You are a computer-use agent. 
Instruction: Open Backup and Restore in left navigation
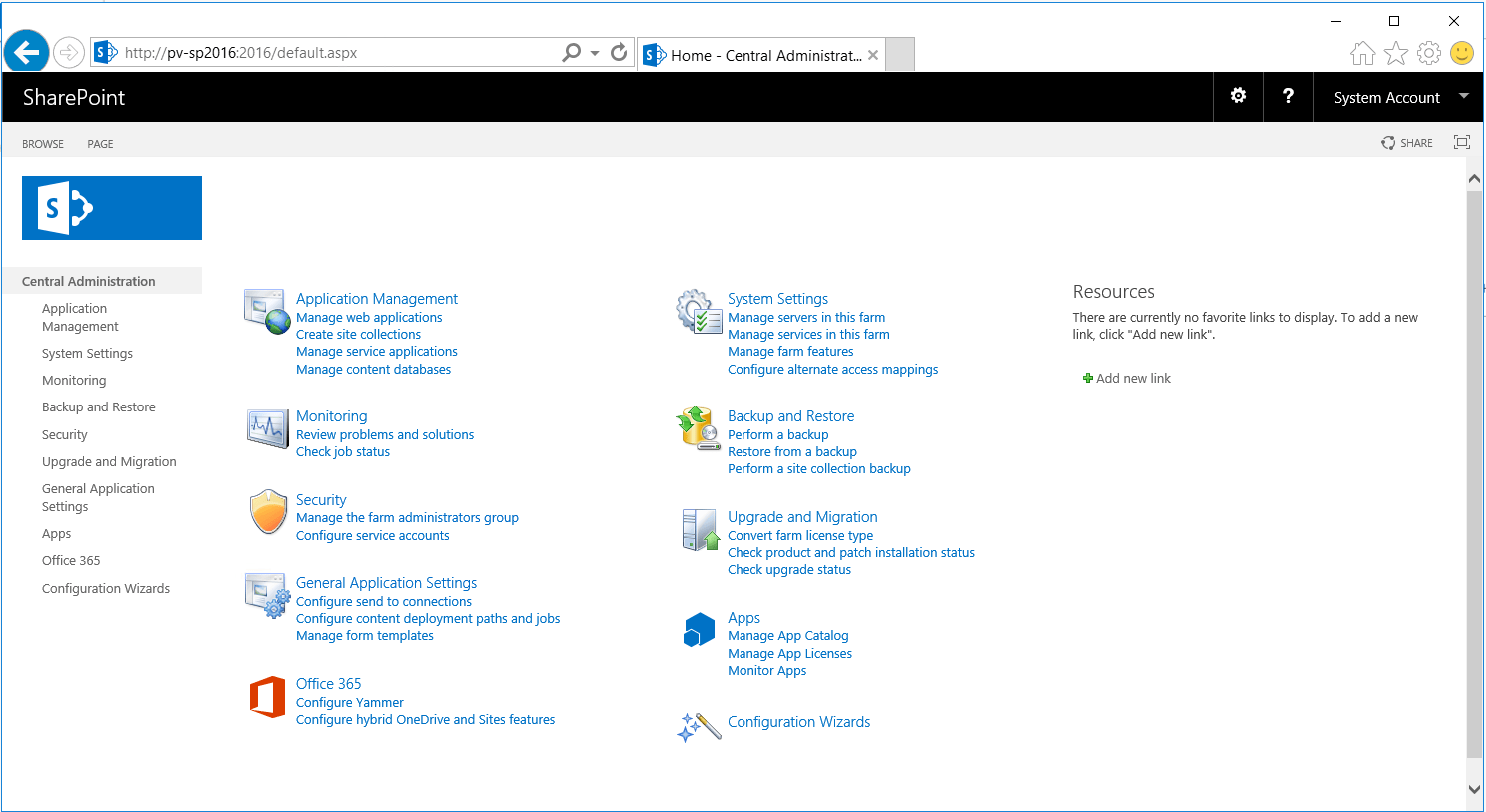click(x=99, y=406)
